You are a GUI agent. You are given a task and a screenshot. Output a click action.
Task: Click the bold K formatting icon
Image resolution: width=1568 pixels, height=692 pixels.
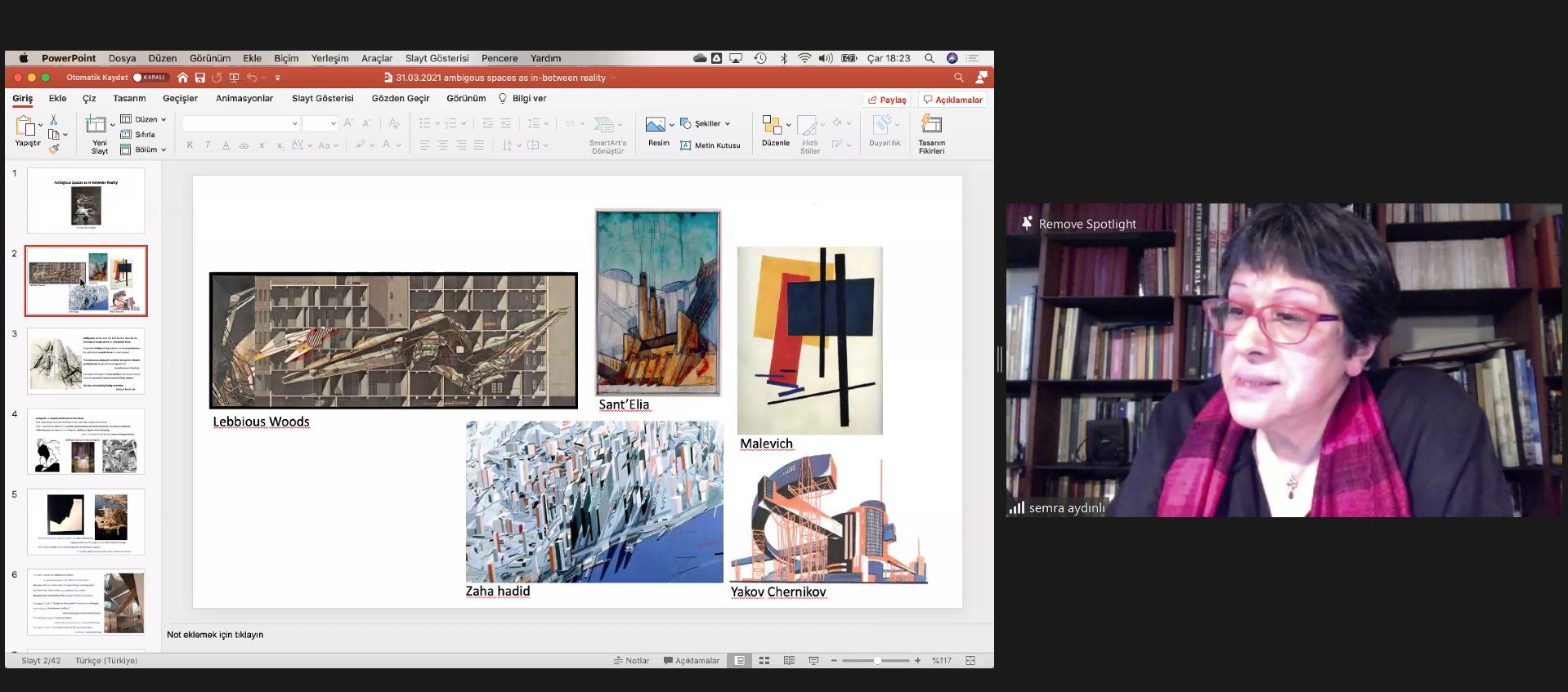click(190, 145)
